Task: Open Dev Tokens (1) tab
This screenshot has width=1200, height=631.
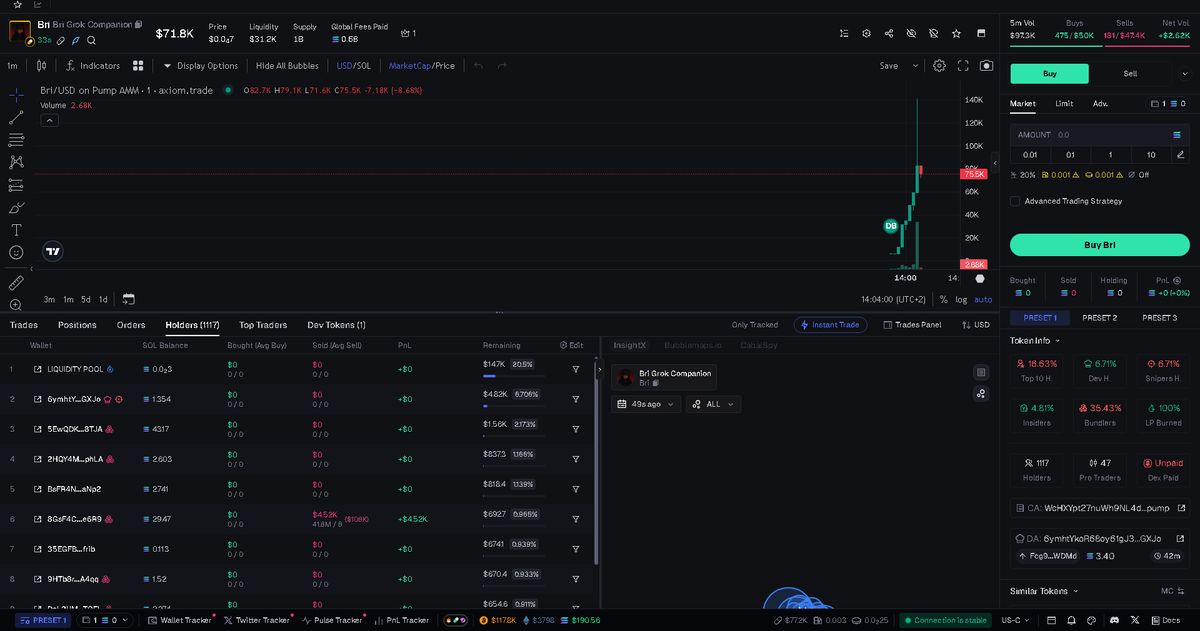Action: (336, 325)
